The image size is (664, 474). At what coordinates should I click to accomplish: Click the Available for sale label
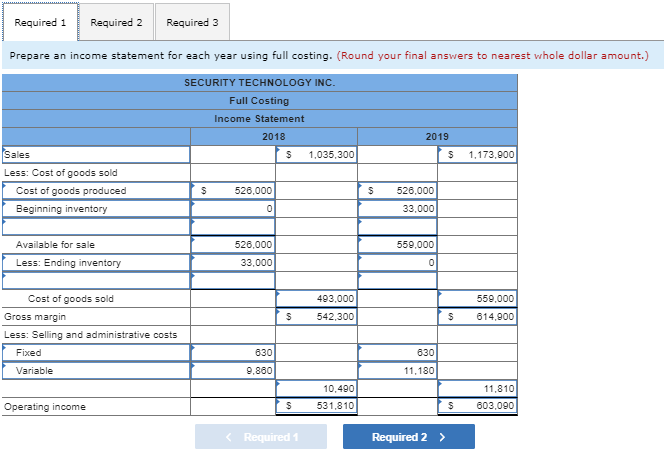pyautogui.click(x=55, y=245)
